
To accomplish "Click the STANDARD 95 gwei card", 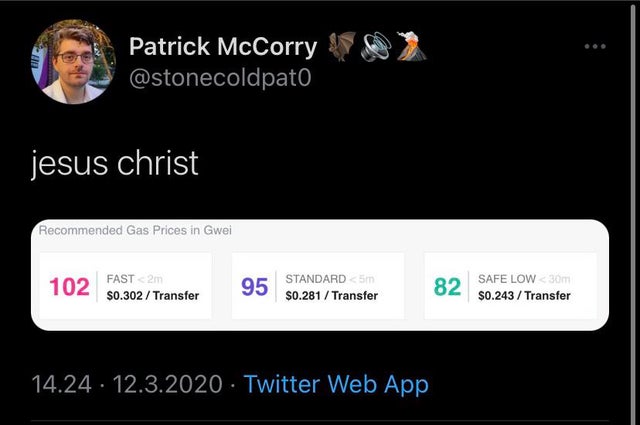I will (x=318, y=286).
